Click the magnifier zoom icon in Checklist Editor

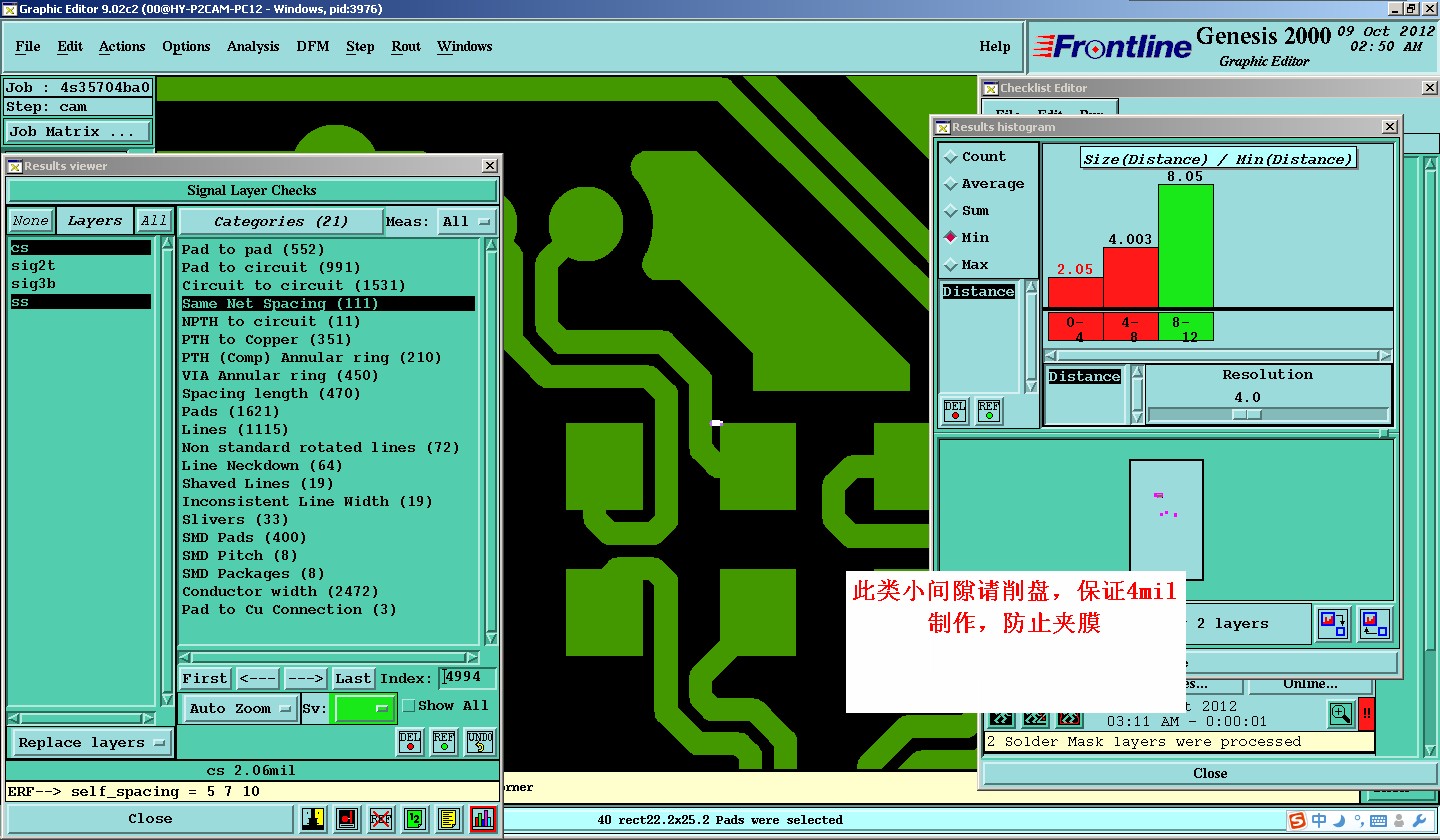click(1341, 714)
